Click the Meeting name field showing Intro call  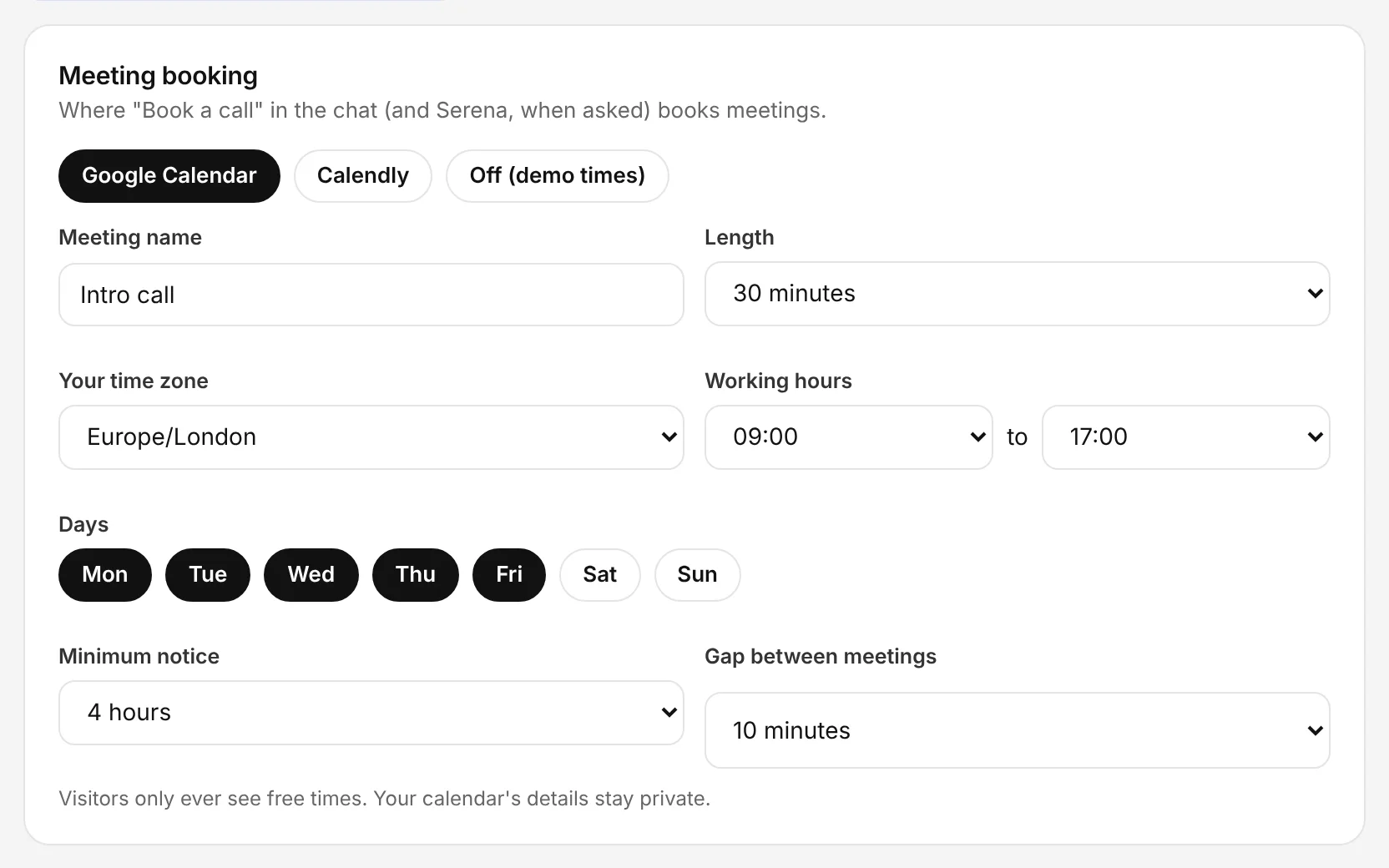[x=371, y=295]
